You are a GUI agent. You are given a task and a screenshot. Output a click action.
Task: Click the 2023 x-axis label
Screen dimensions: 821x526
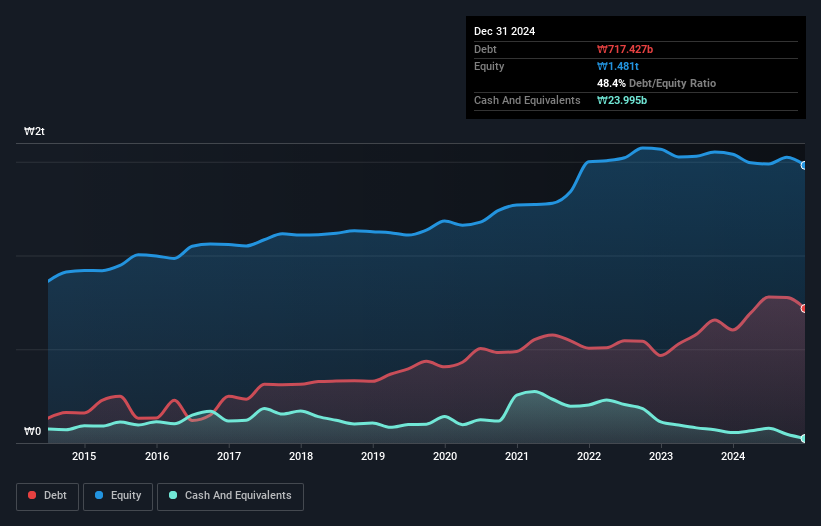pos(661,456)
